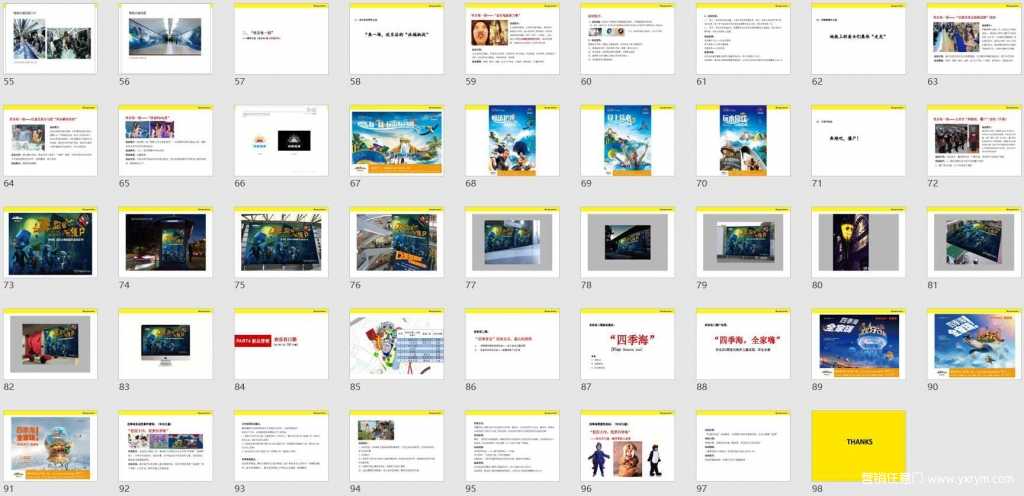Select the yellow THANKS slide 98
1024x496 pixels.
pos(859,446)
